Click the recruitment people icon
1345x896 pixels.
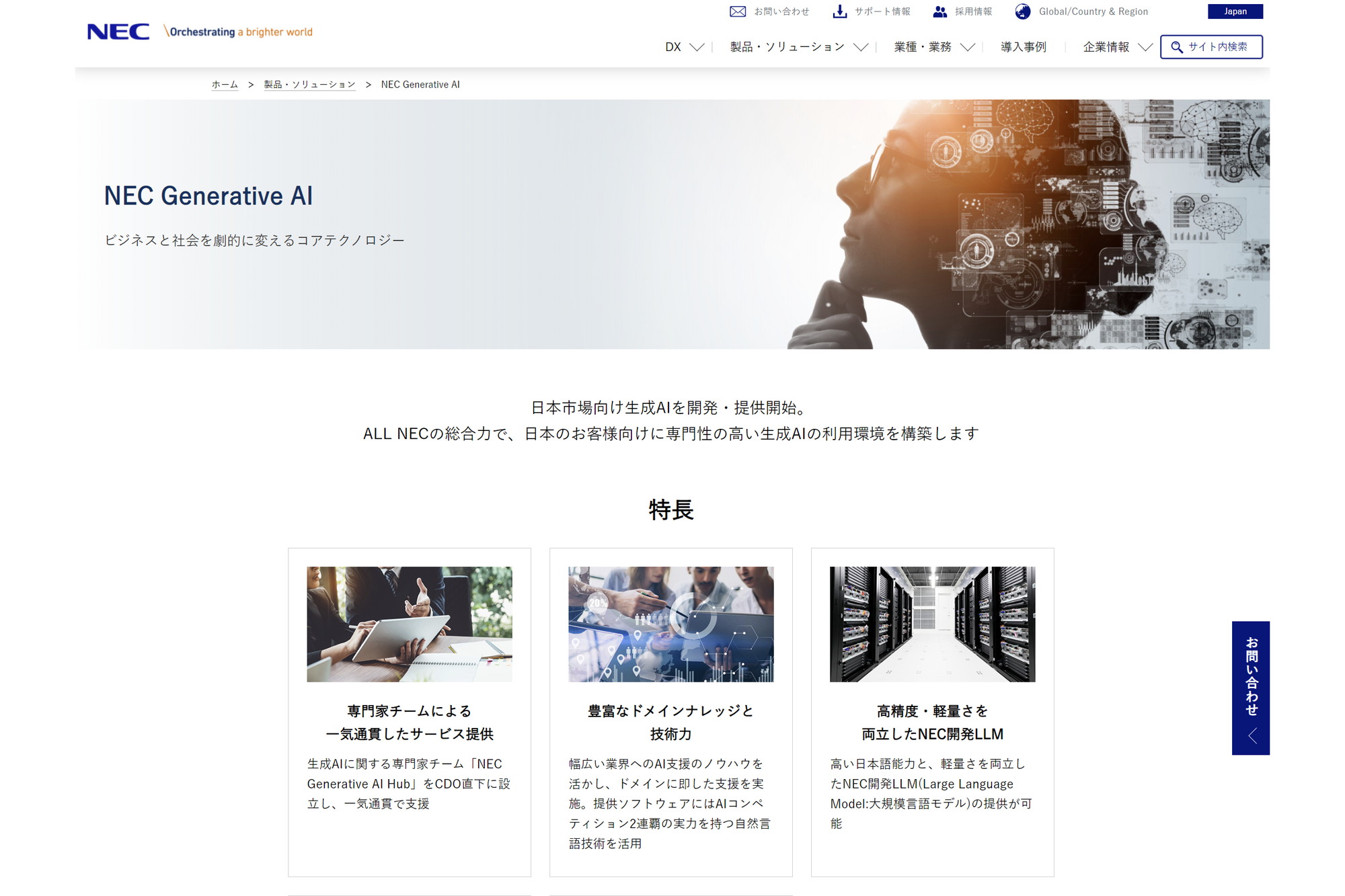(x=940, y=11)
